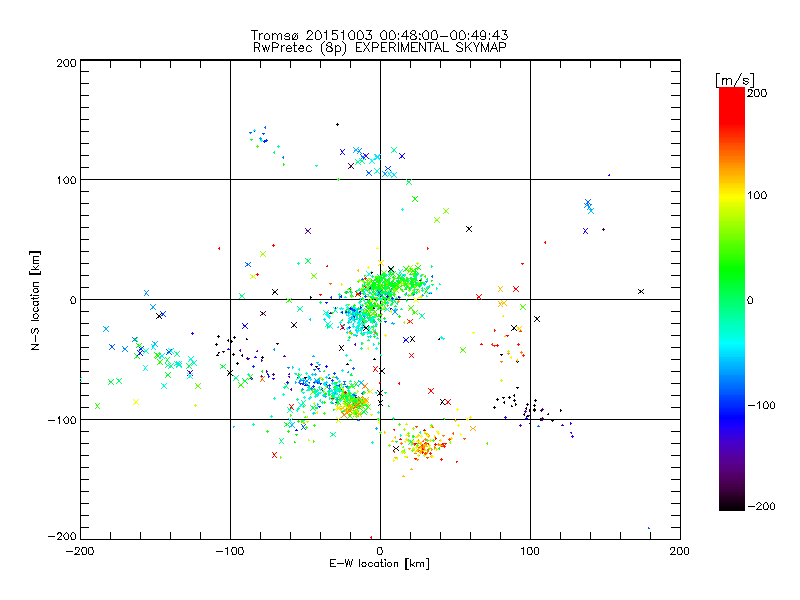Click the "E-W location [km]" axis label
Screen dimensions: 800x600
tap(380, 564)
